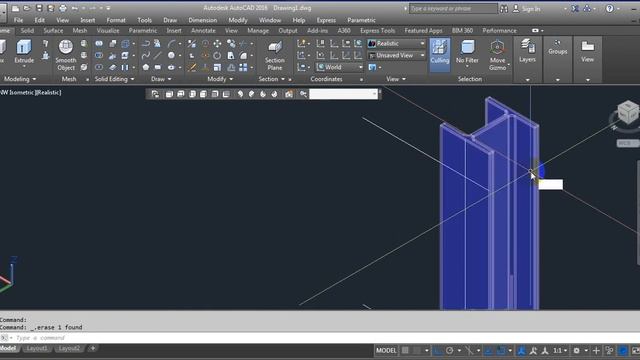Select the Line draw tool

[158, 55]
